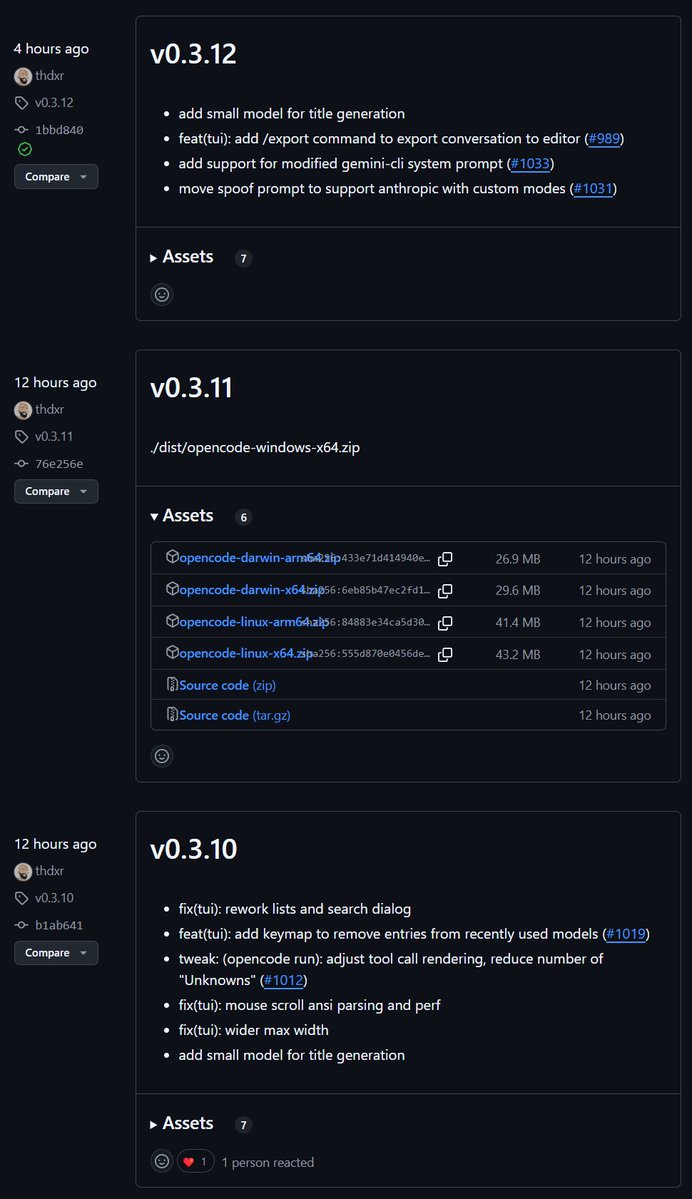Download opencode-darwin-x64.zip asset
692x1199 pixels.
pyautogui.click(x=252, y=590)
